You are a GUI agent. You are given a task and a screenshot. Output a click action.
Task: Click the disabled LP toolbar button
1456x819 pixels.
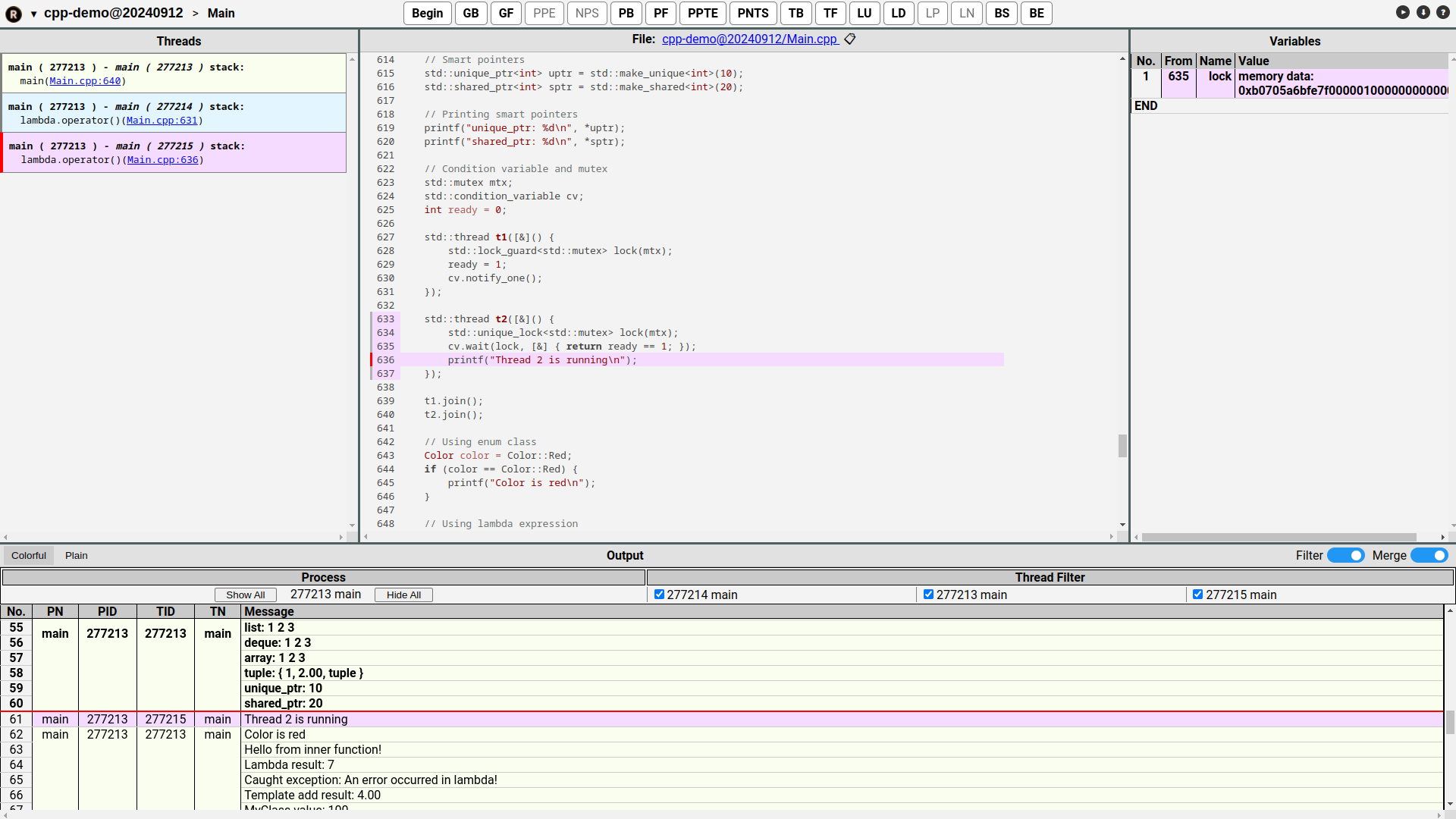pyautogui.click(x=933, y=13)
